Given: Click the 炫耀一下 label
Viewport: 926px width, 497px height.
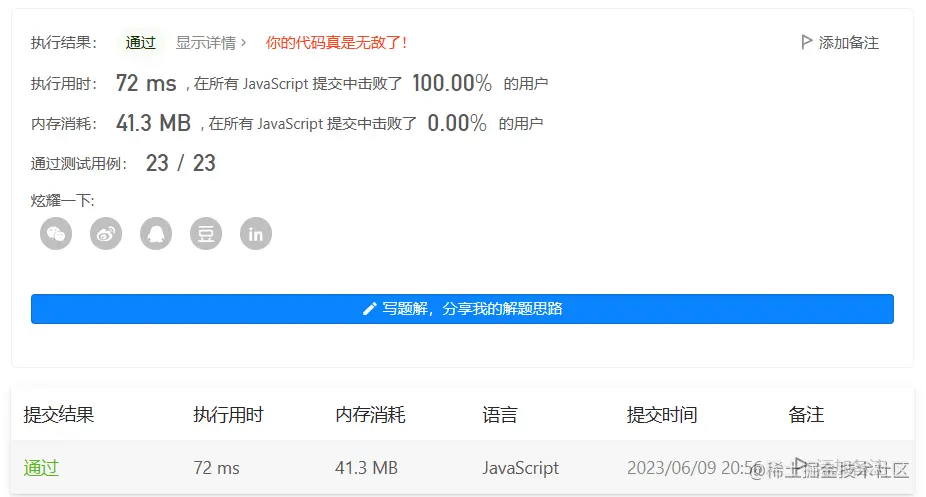Looking at the screenshot, I should pyautogui.click(x=63, y=201).
